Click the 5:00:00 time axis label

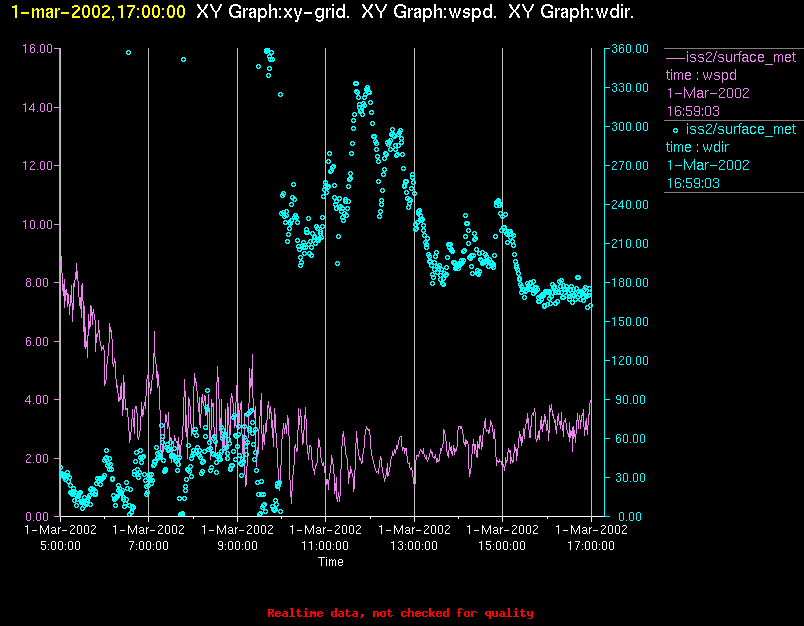tap(60, 546)
